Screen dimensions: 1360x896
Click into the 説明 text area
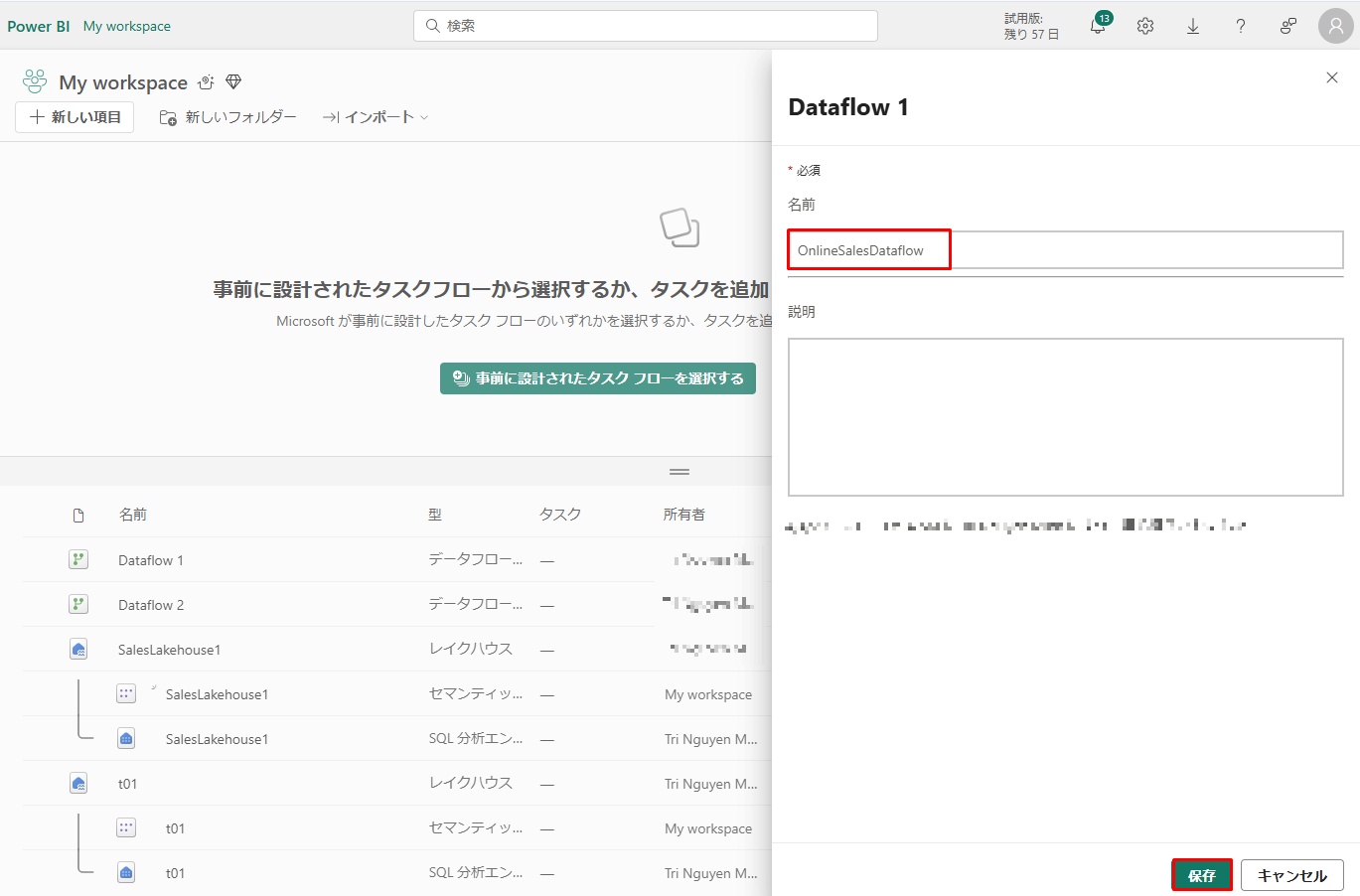[1065, 417]
